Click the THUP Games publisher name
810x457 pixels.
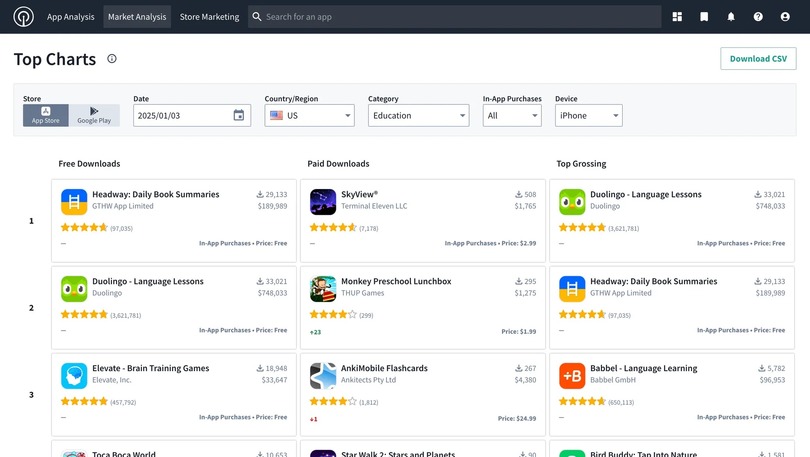click(362, 293)
